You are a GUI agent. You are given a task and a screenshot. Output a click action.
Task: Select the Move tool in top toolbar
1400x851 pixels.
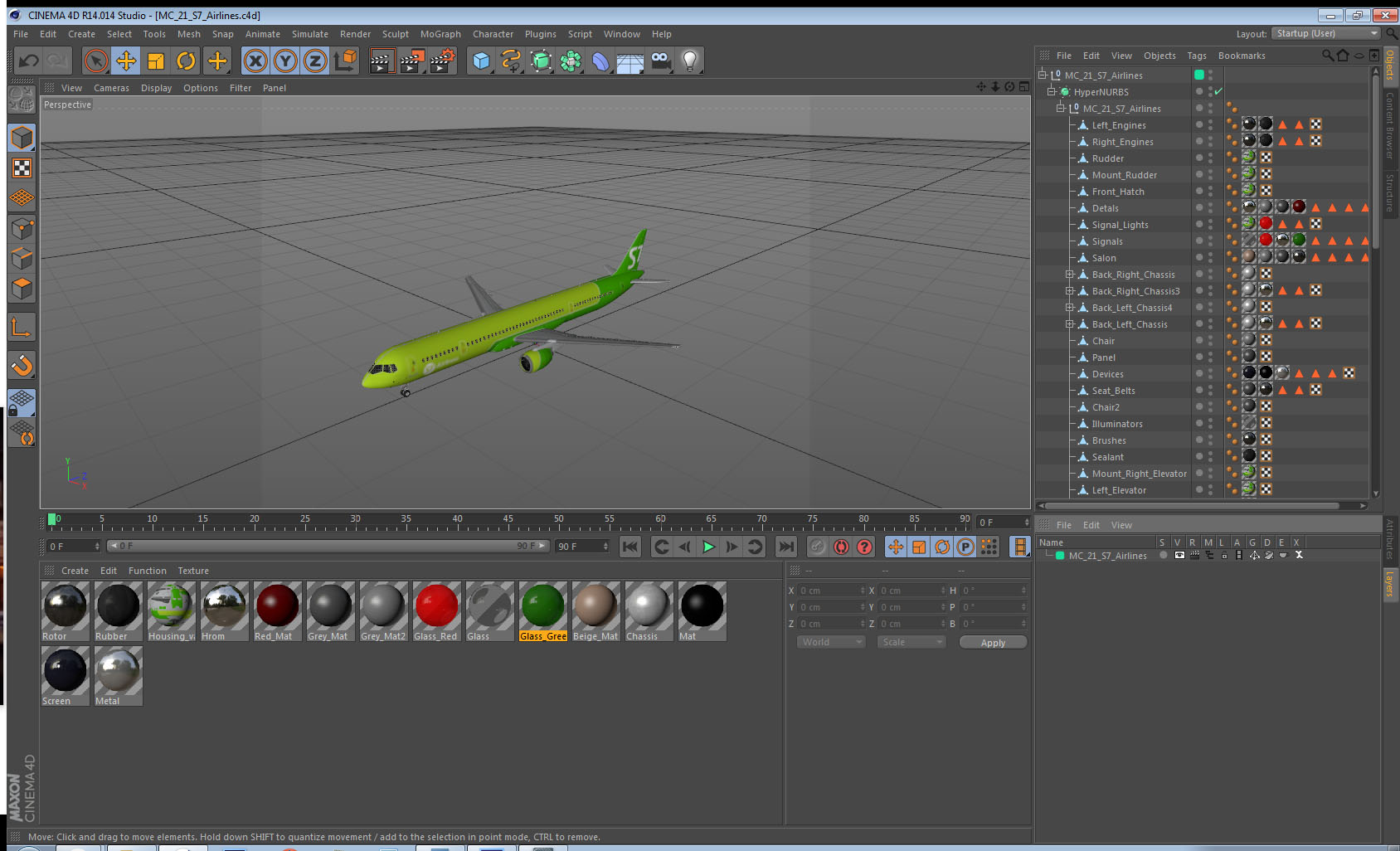(x=126, y=61)
